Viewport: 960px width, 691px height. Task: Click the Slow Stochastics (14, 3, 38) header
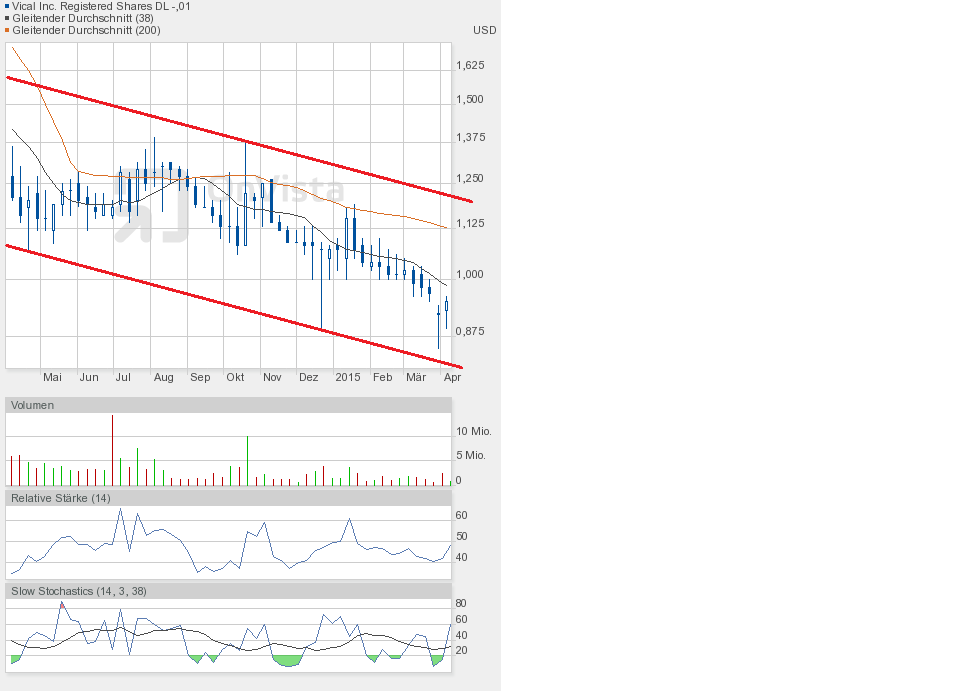click(x=78, y=591)
